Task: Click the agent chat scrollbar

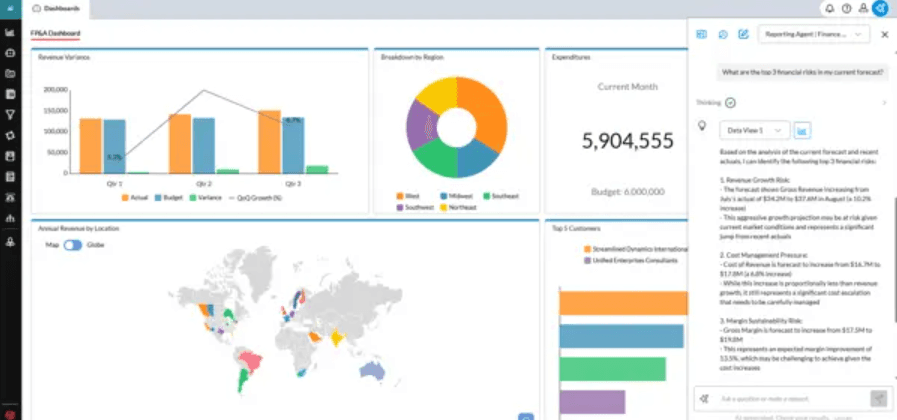Action: coord(894,259)
